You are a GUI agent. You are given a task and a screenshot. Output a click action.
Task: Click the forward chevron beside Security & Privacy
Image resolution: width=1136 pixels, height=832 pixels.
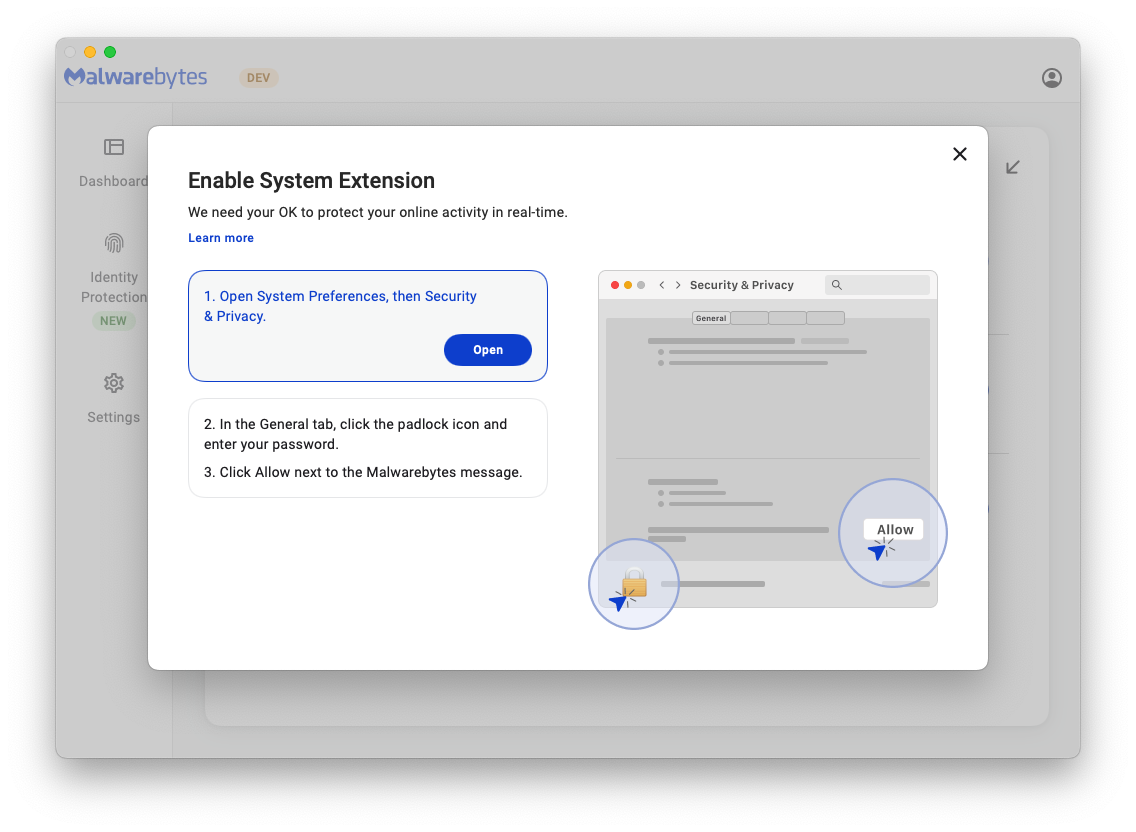click(x=678, y=285)
